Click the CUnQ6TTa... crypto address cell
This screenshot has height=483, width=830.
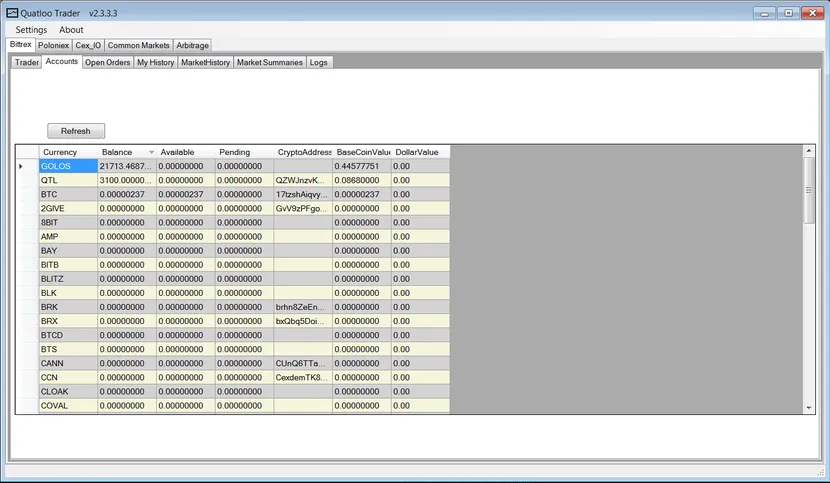303,363
